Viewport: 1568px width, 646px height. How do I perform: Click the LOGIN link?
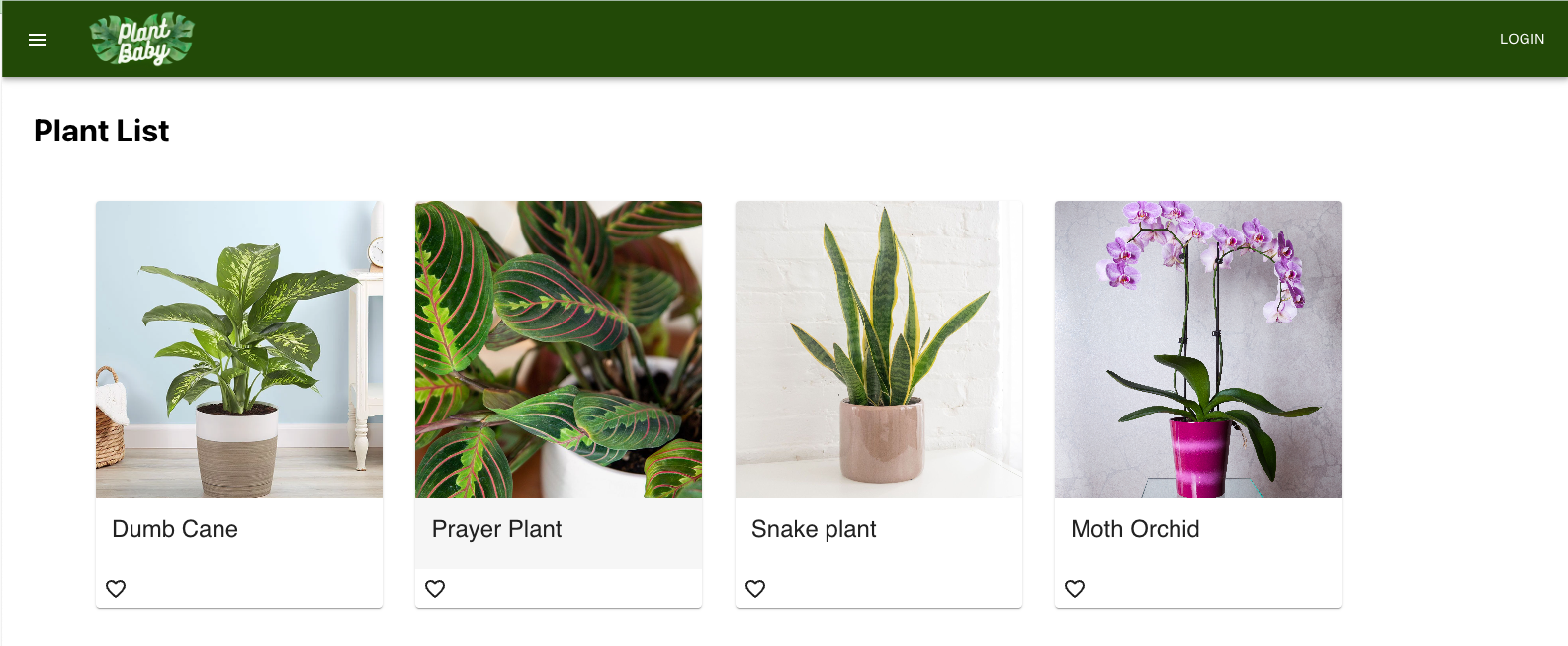(x=1522, y=39)
